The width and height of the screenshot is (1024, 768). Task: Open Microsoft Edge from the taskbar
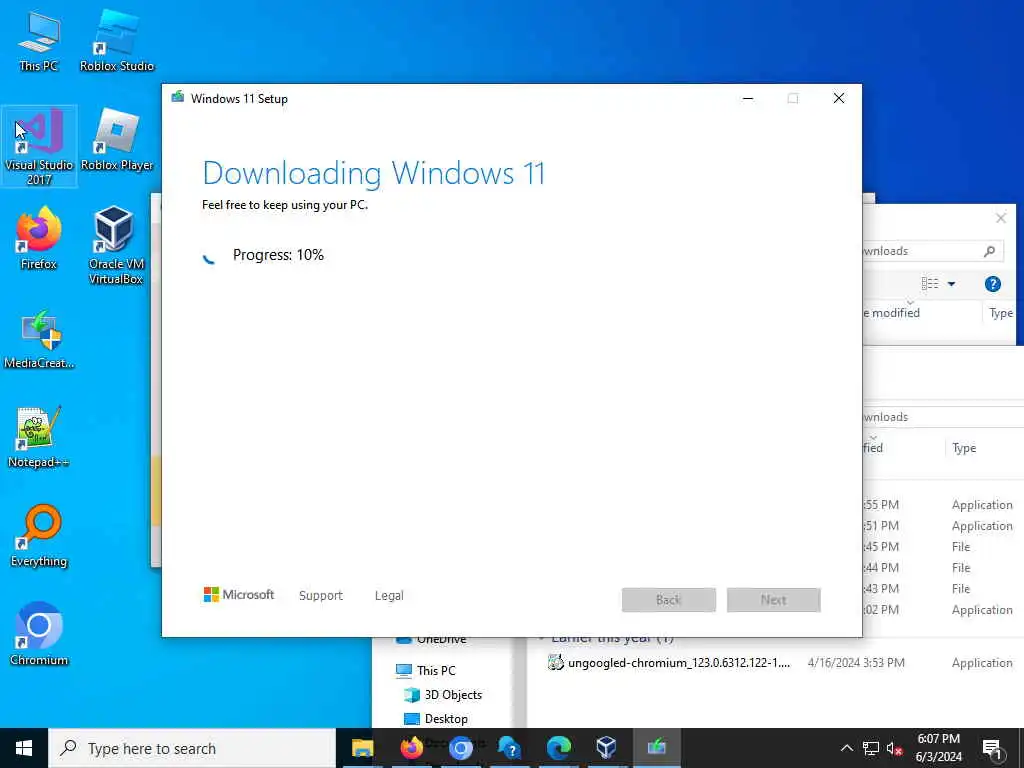tap(558, 748)
